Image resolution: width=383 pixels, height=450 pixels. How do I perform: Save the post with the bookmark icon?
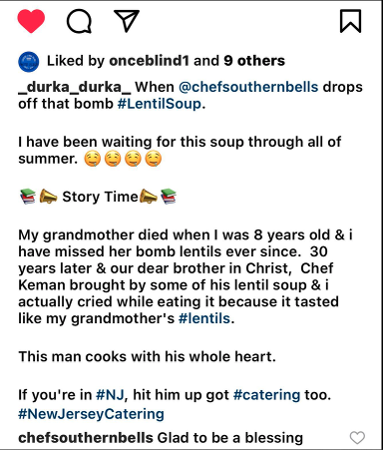[x=350, y=21]
